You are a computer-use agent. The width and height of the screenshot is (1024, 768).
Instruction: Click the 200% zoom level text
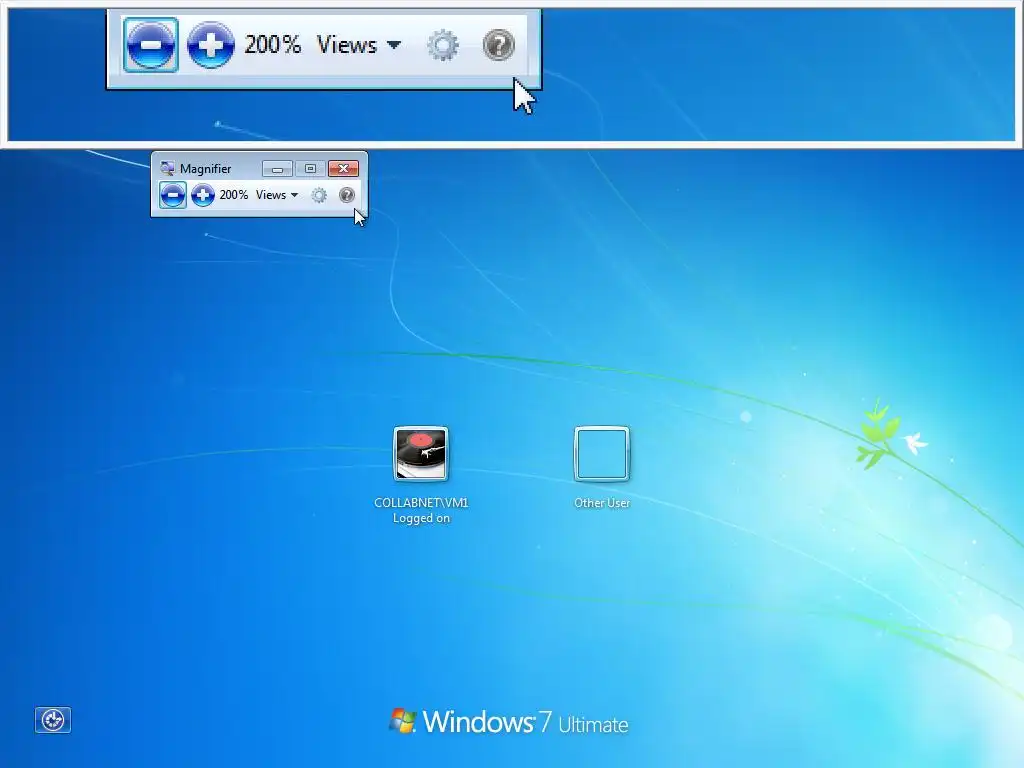pyautogui.click(x=234, y=195)
